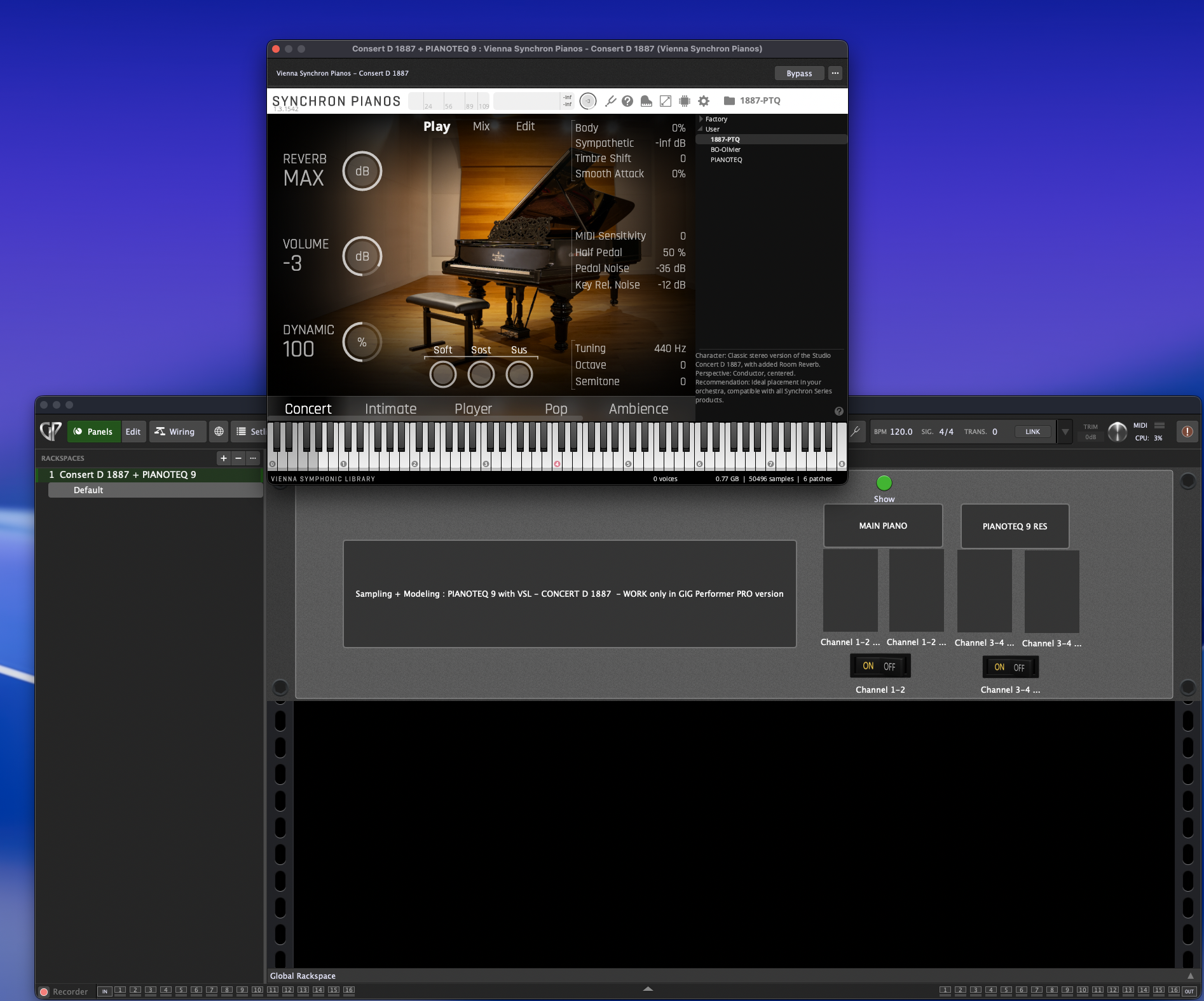Click the Edit button in Gig Performer toolbar
Viewport: 1204px width, 1001px height.
[133, 432]
